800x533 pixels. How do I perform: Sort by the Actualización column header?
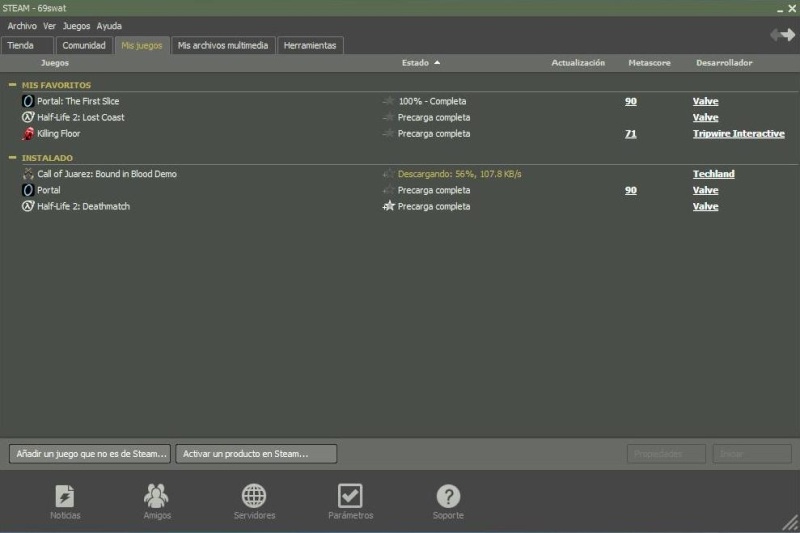(x=578, y=63)
